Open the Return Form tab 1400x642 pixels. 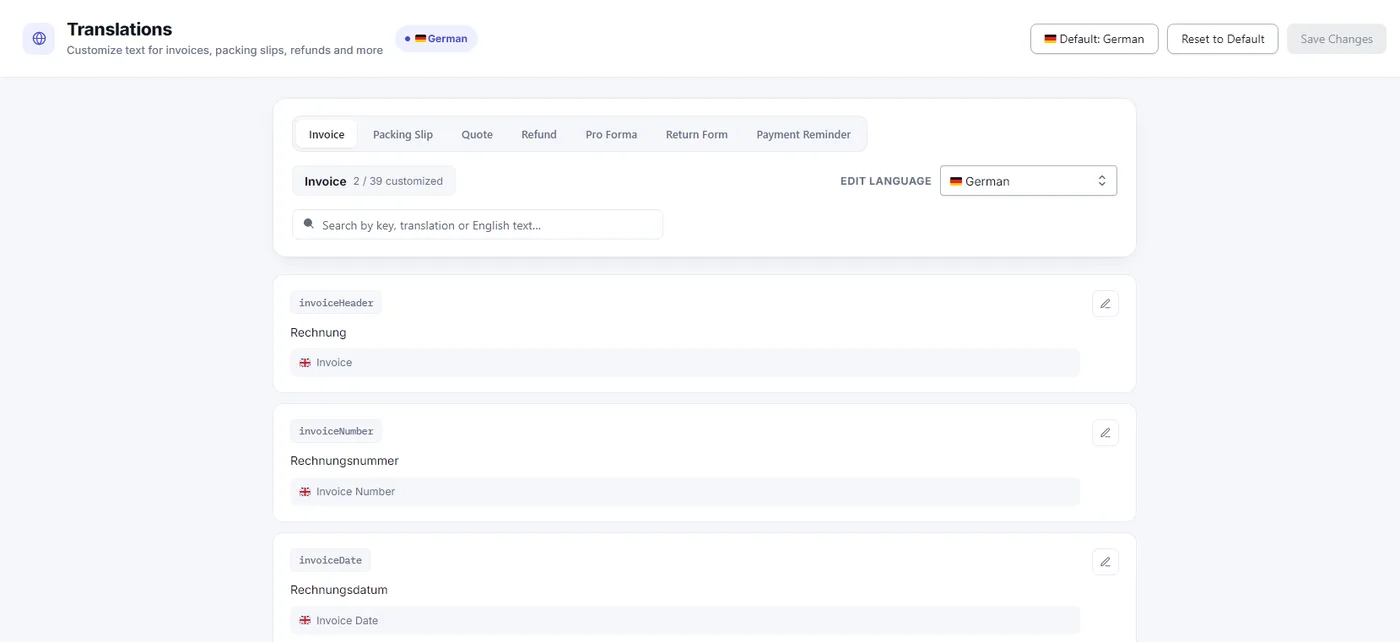tap(697, 134)
